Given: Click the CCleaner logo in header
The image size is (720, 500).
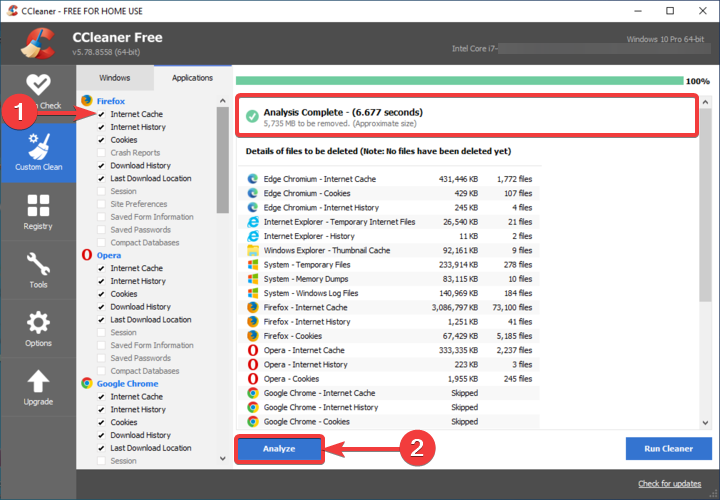Looking at the screenshot, I should (38, 44).
